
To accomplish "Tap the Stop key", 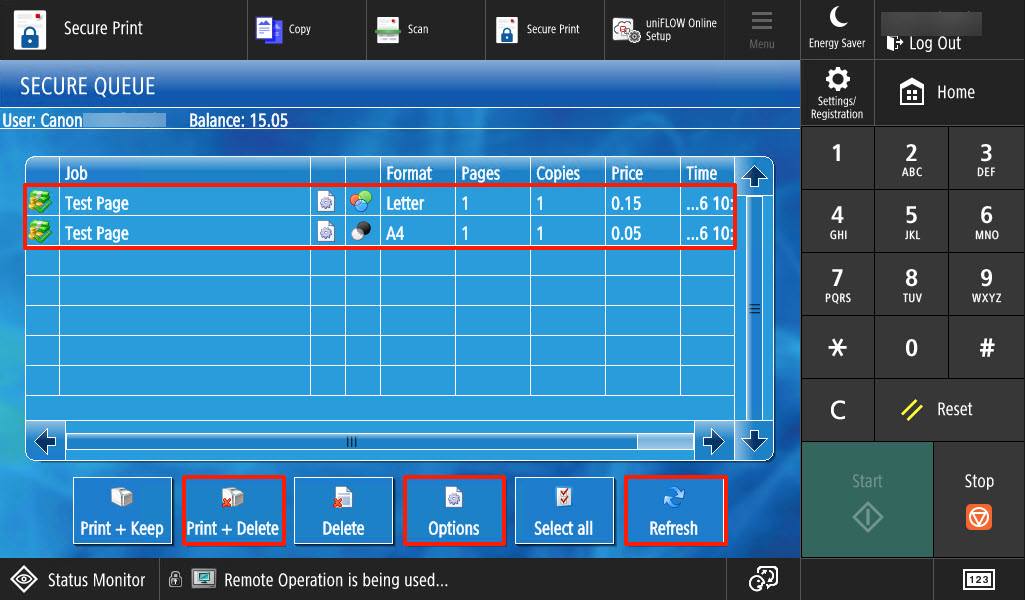I will tap(979, 500).
